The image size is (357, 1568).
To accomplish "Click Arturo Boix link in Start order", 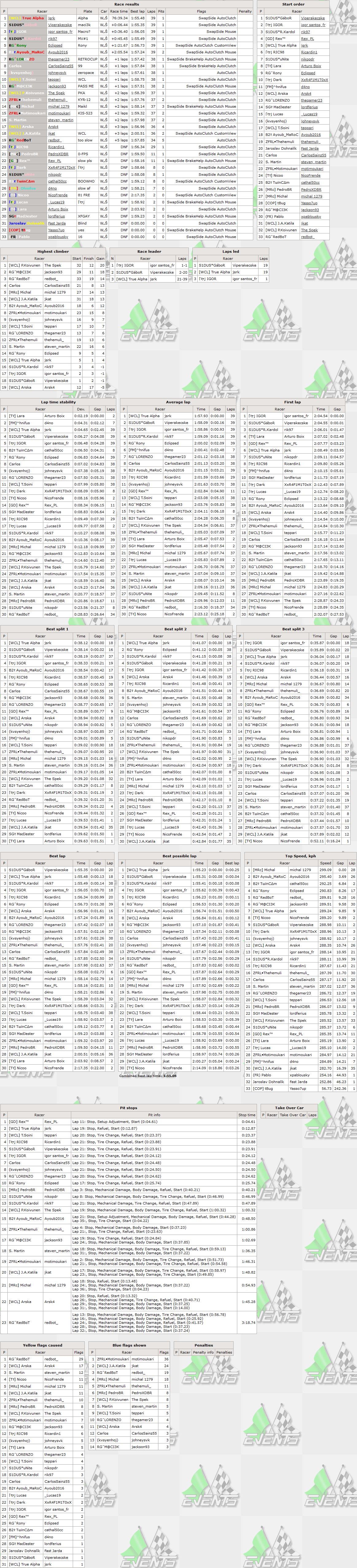I will [x=311, y=66].
